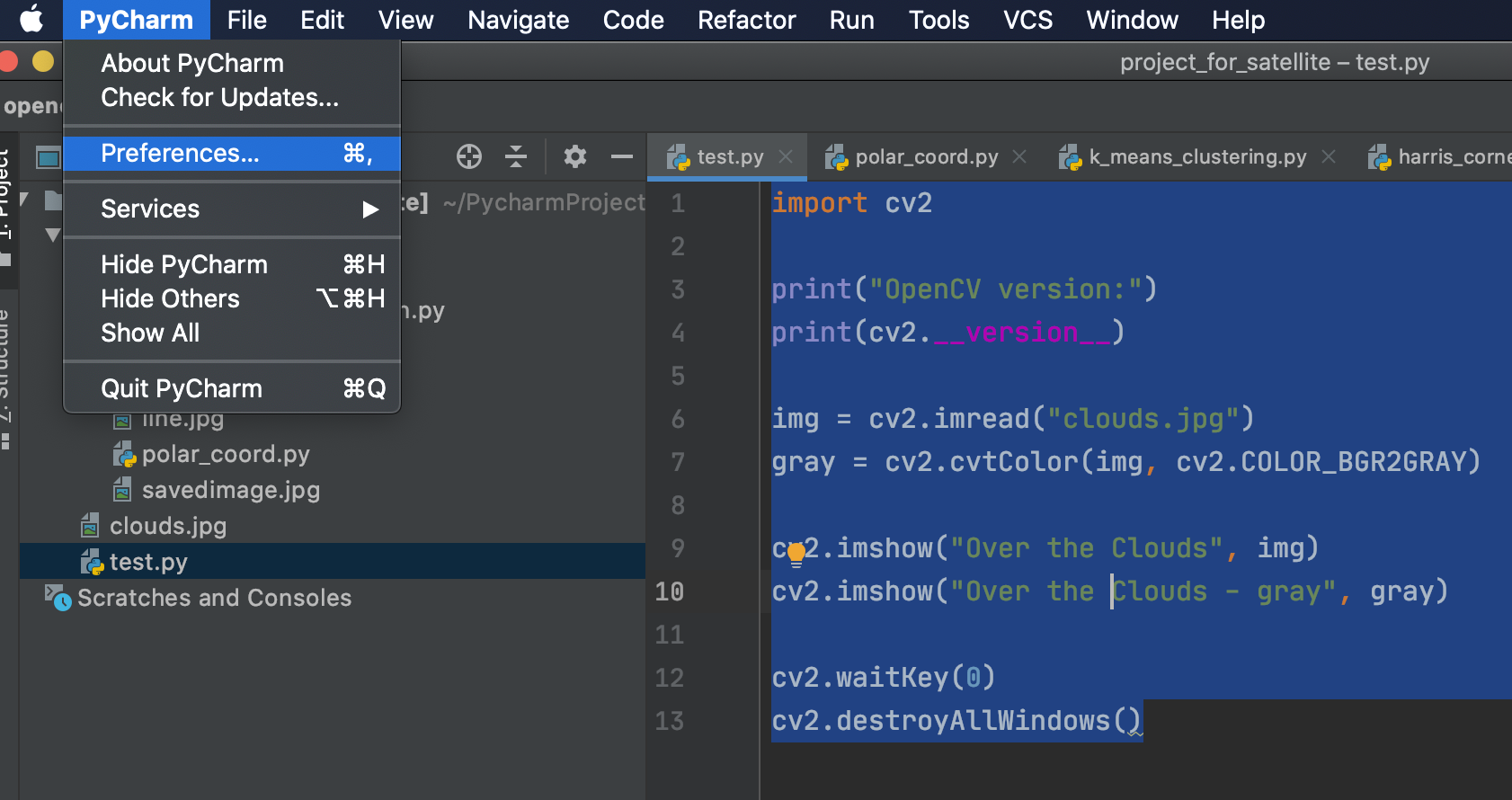Select polar_coord.py in project tree
The image size is (1512, 800).
point(226,454)
